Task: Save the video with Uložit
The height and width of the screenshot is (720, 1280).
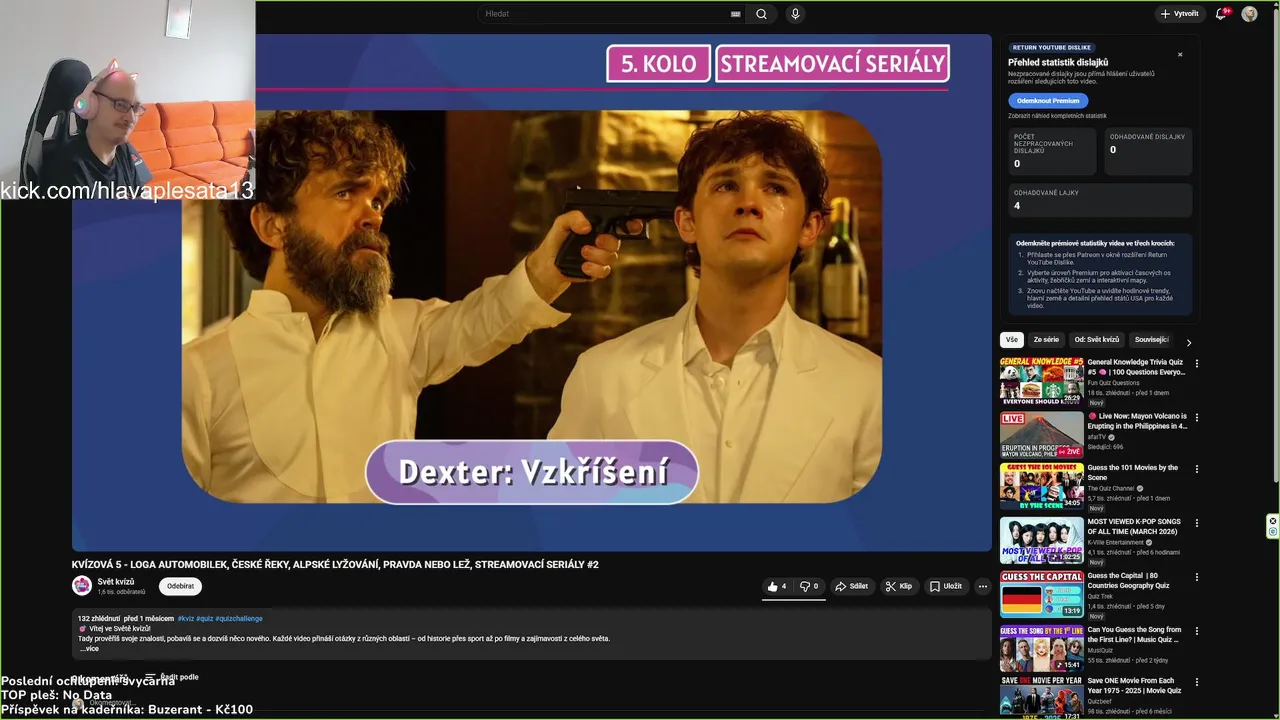Action: [946, 587]
